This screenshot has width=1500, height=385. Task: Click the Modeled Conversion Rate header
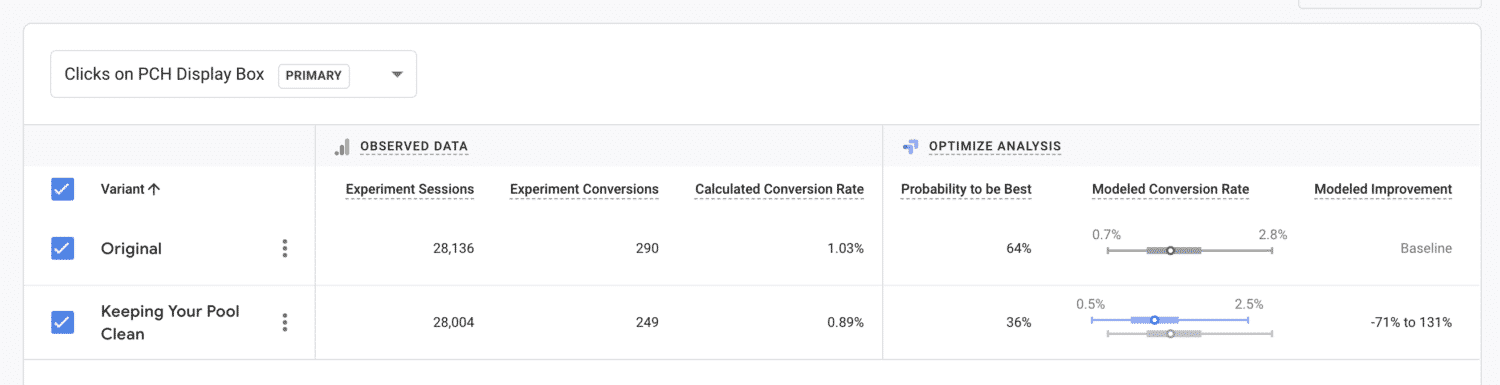click(1171, 189)
